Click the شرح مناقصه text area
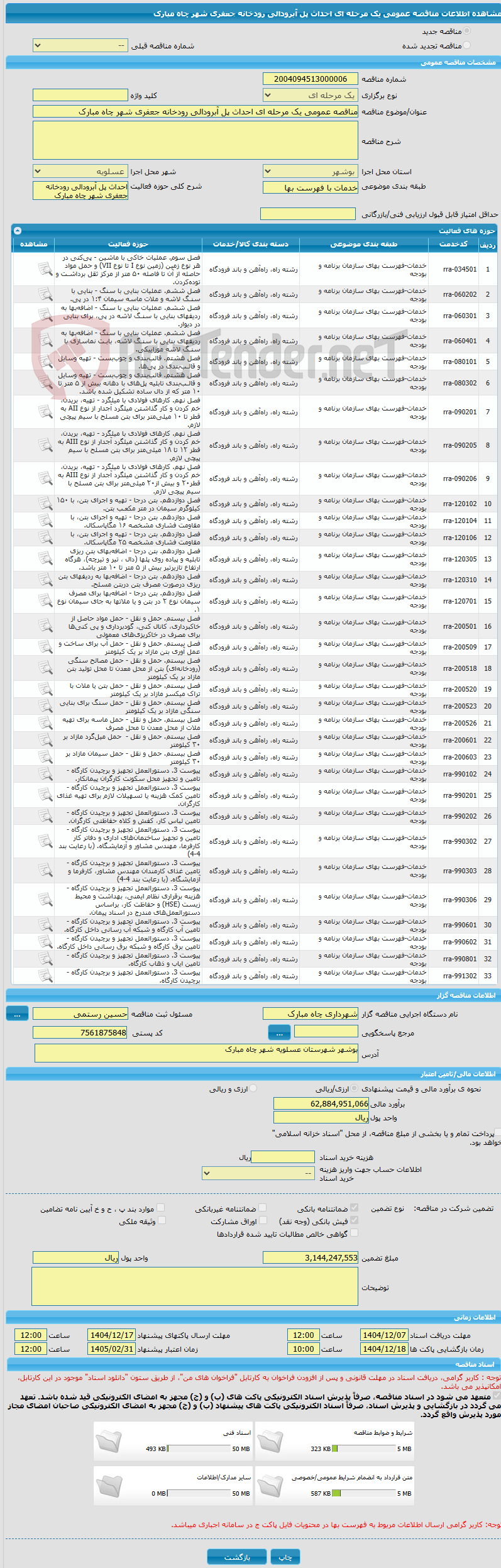This screenshot has width=501, height=1568. (195, 140)
